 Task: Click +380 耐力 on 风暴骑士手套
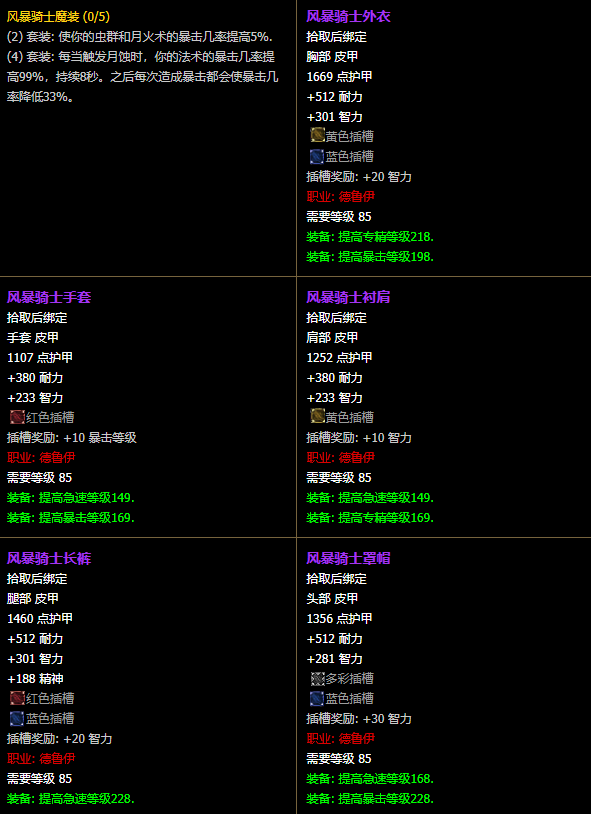35,377
